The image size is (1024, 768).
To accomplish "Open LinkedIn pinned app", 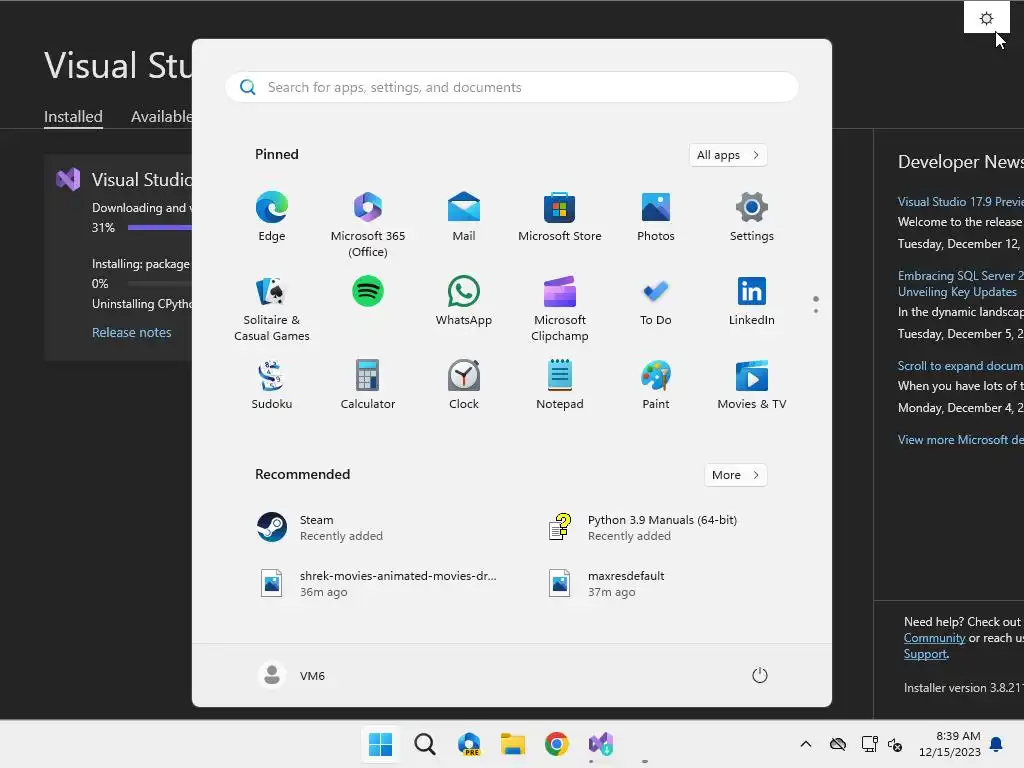I will click(x=752, y=301).
